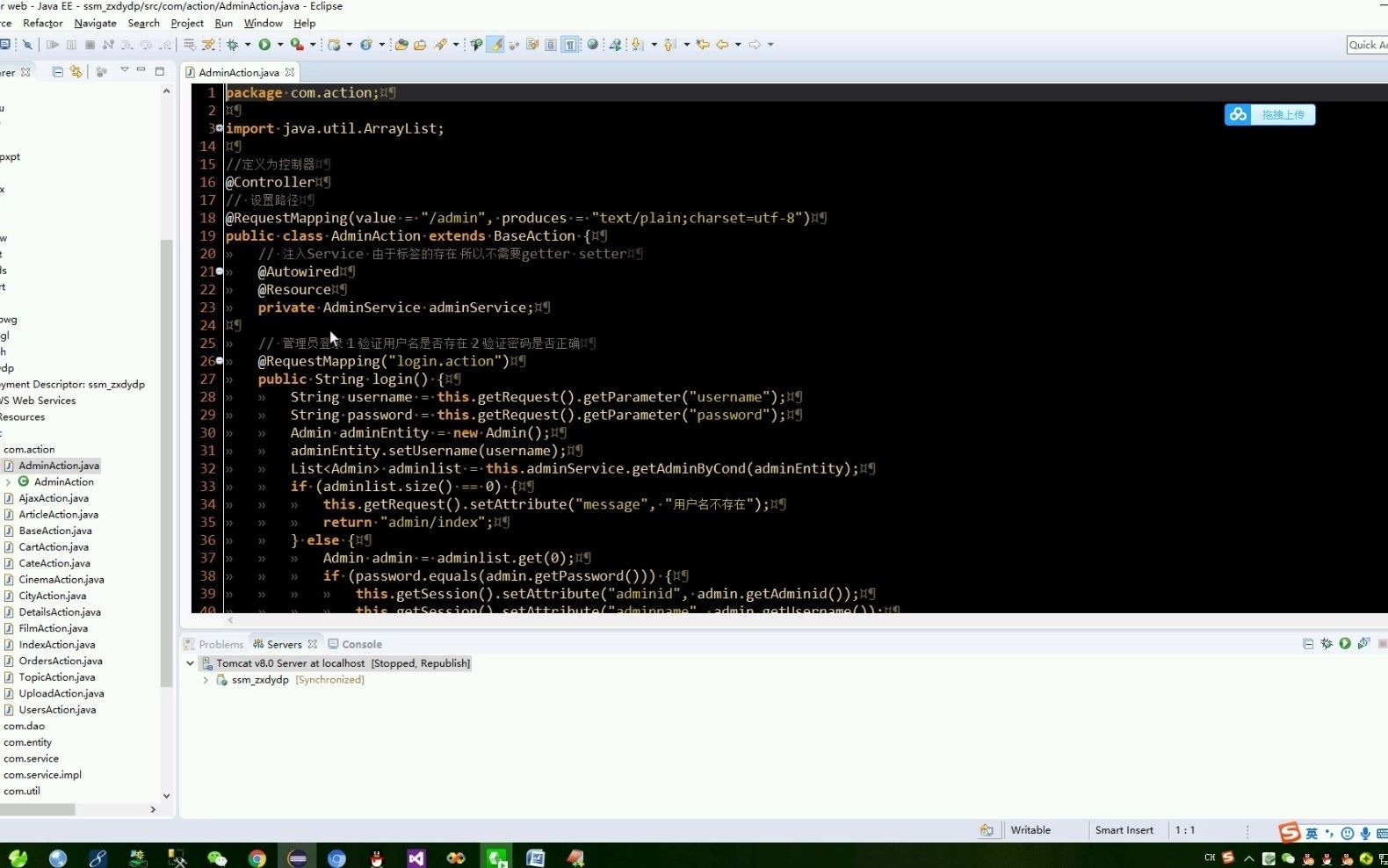Click the Back navigation arrow
This screenshot has height=868, width=1388.
(722, 44)
